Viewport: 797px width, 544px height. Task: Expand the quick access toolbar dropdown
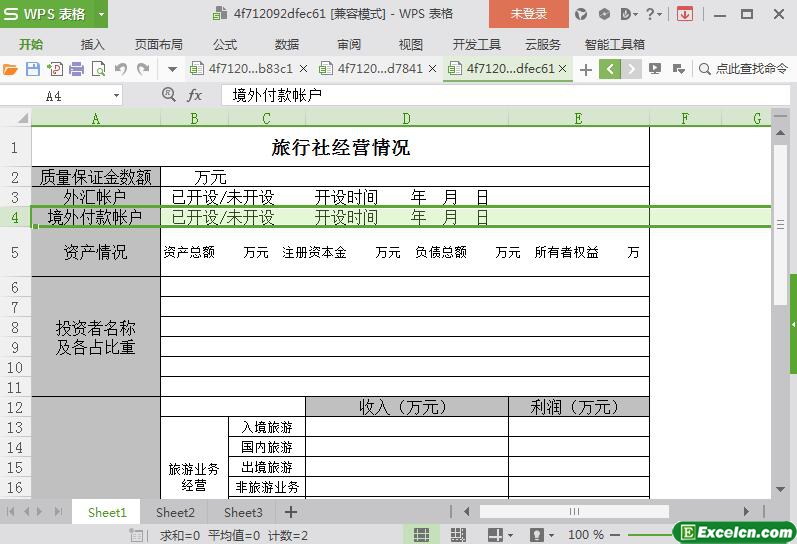click(x=172, y=69)
